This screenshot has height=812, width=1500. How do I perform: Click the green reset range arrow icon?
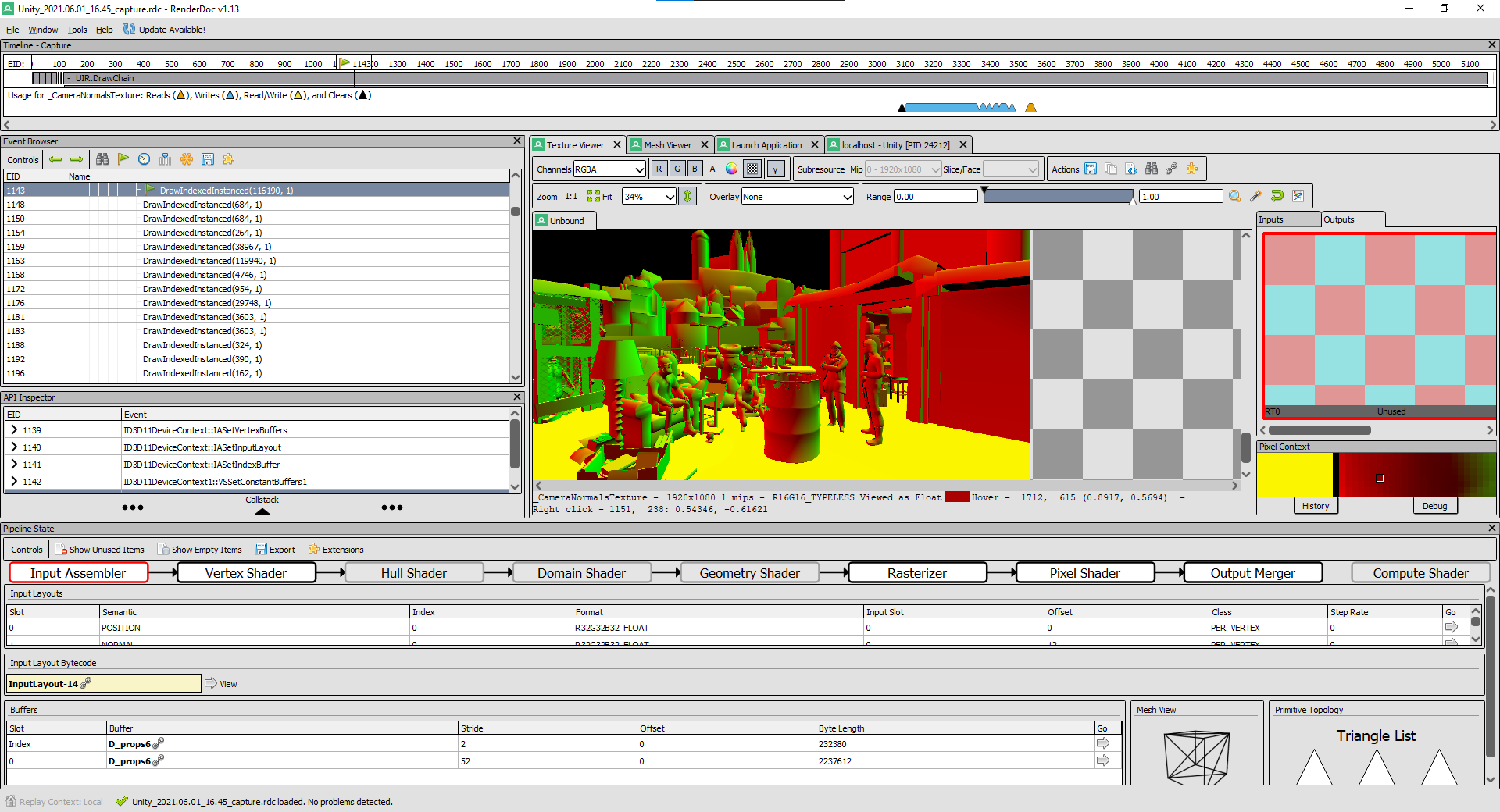[1277, 196]
